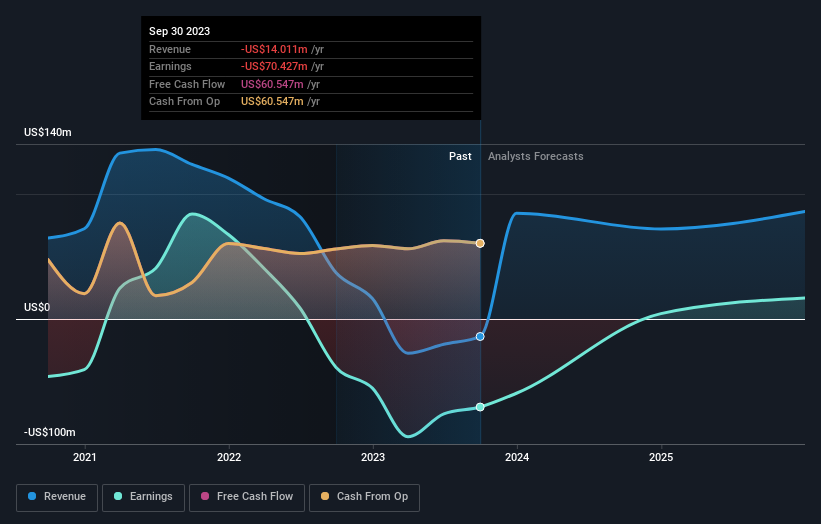The height and width of the screenshot is (524, 821).
Task: Click the Cash From Op label in tooltip
Action: pyautogui.click(x=184, y=102)
